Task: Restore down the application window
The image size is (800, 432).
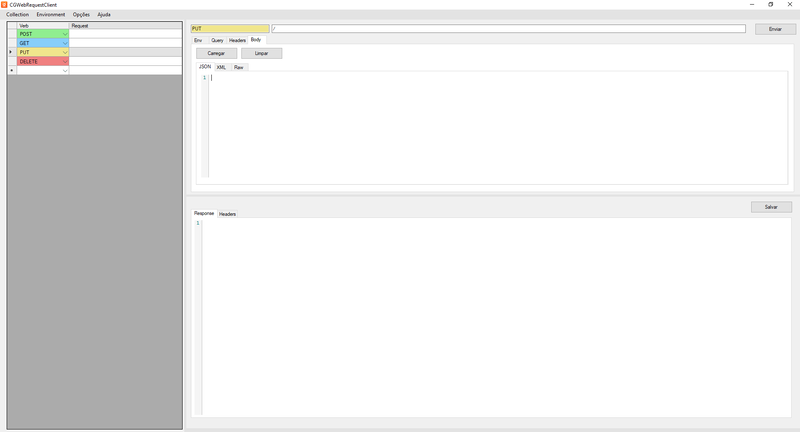Action: point(770,5)
